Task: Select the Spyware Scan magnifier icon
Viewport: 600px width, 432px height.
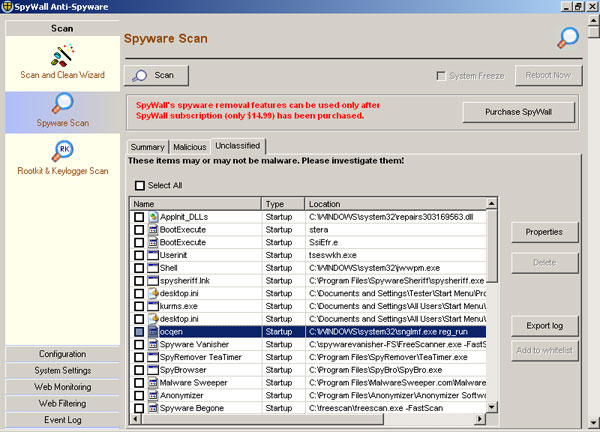Action: coord(62,103)
